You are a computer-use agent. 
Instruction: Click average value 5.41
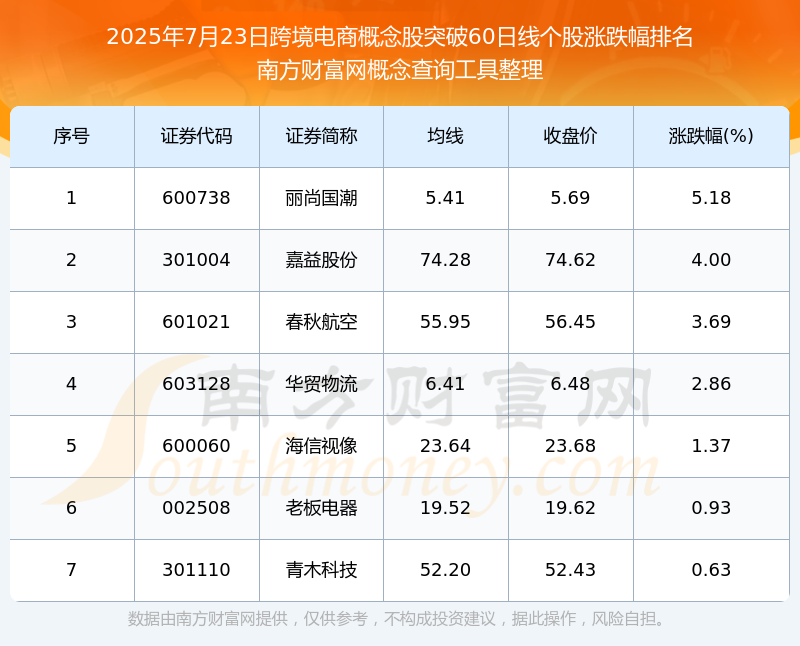(445, 198)
